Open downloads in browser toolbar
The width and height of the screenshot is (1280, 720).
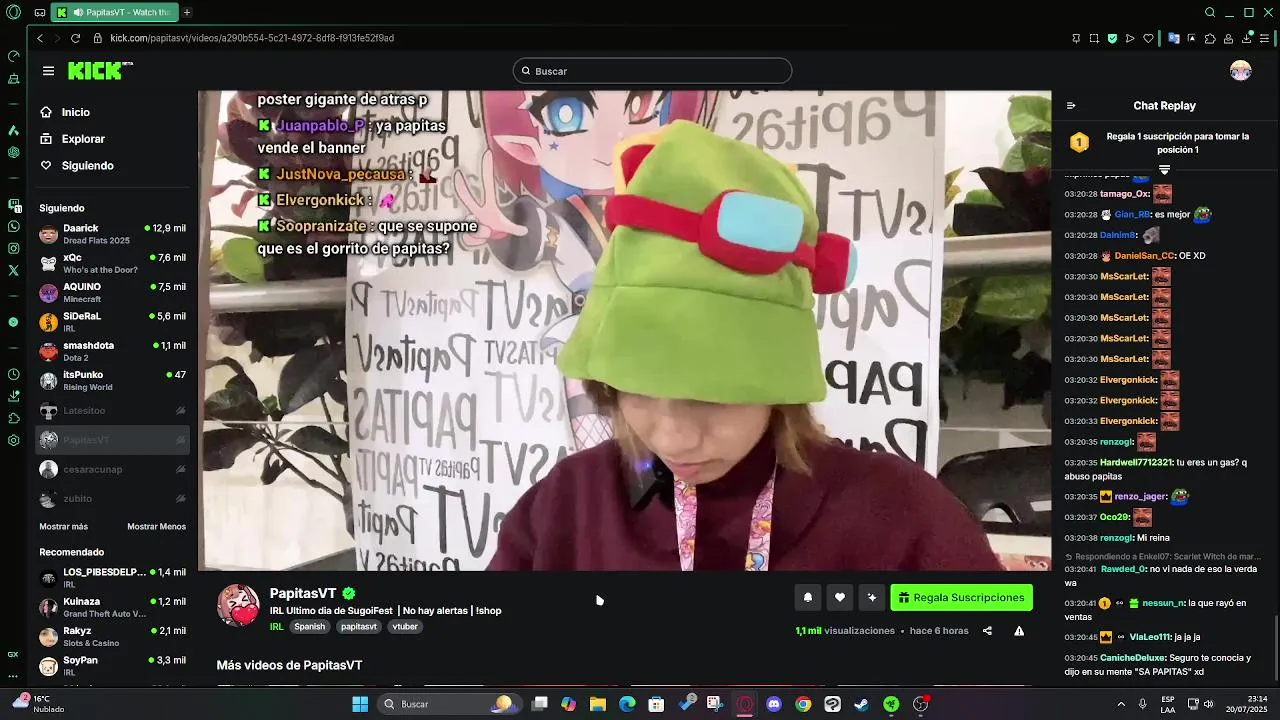coord(1247,38)
